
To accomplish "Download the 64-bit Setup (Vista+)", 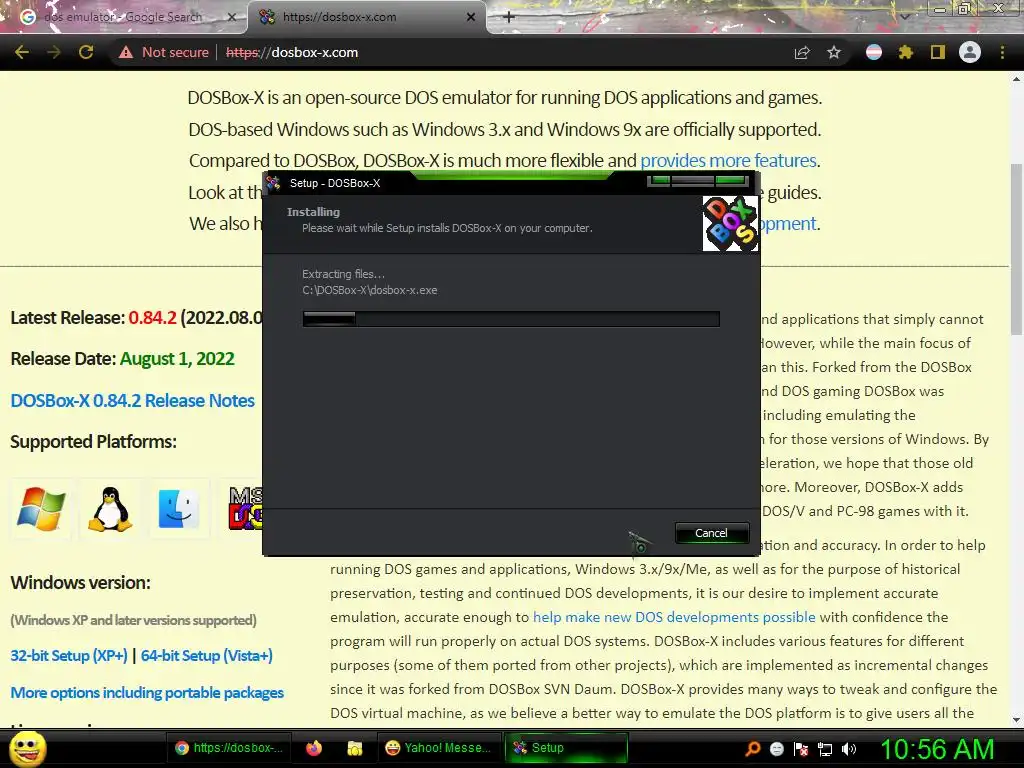I will click(206, 655).
